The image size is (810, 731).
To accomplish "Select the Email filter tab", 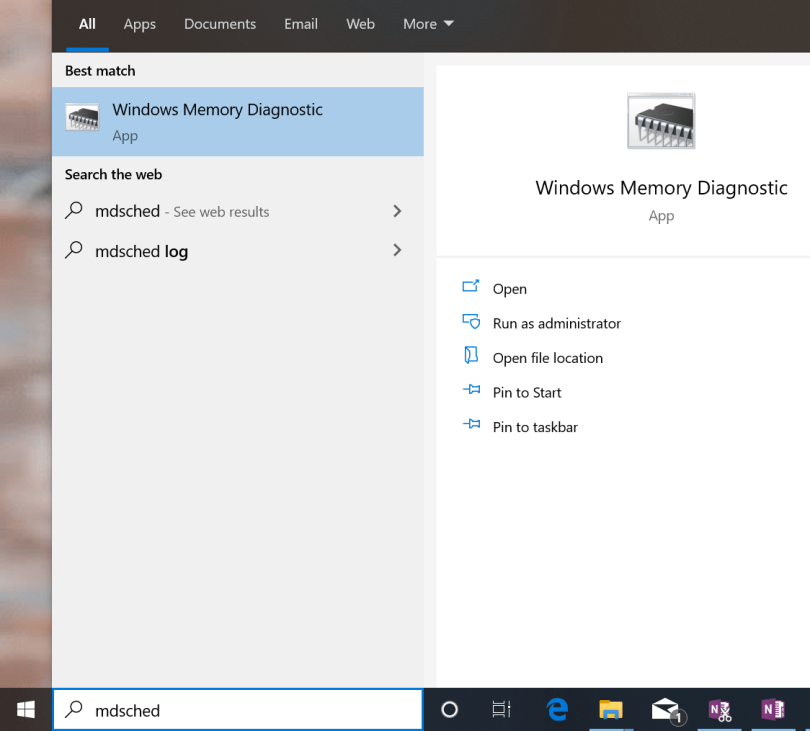I will (x=301, y=24).
